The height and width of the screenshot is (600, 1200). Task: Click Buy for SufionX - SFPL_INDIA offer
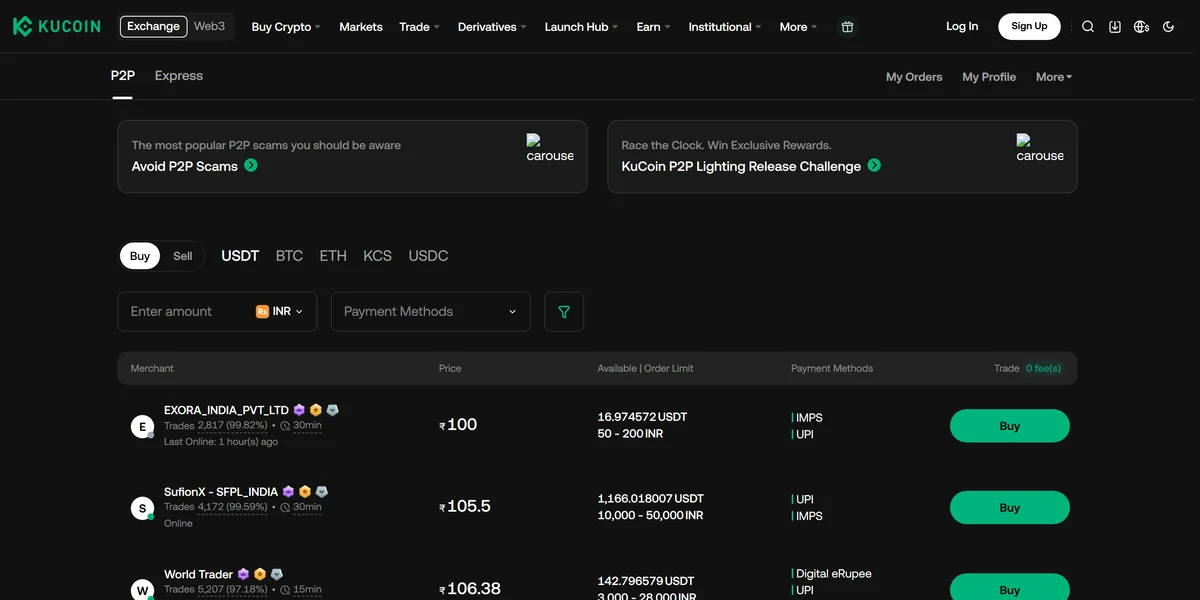pyautogui.click(x=1009, y=508)
